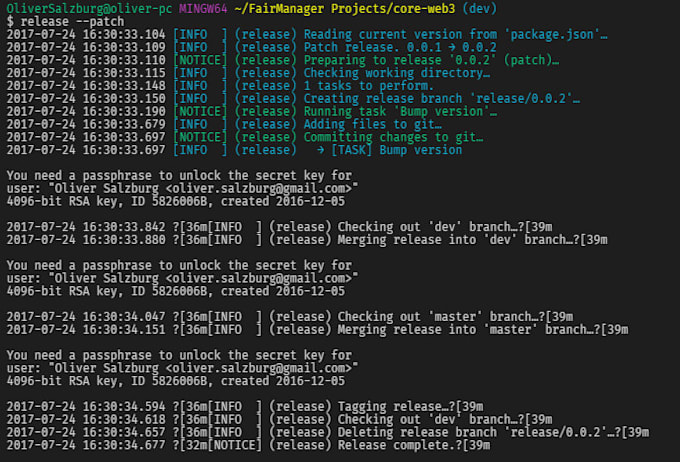680x462 pixels.
Task: Click the third '4096-bit RSA key' line
Action: click(x=176, y=381)
